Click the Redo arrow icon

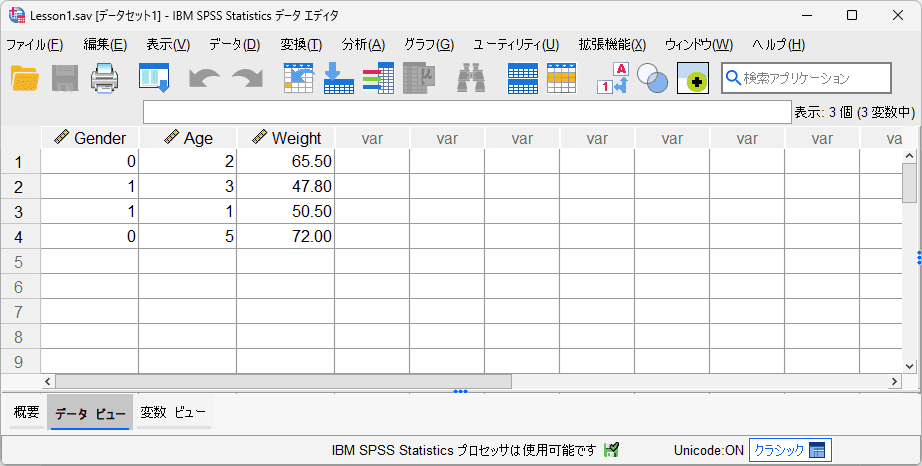point(247,79)
